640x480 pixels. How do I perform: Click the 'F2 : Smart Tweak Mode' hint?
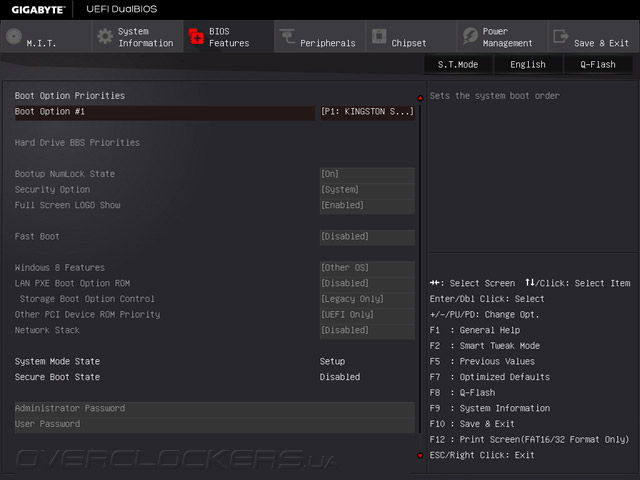click(484, 346)
